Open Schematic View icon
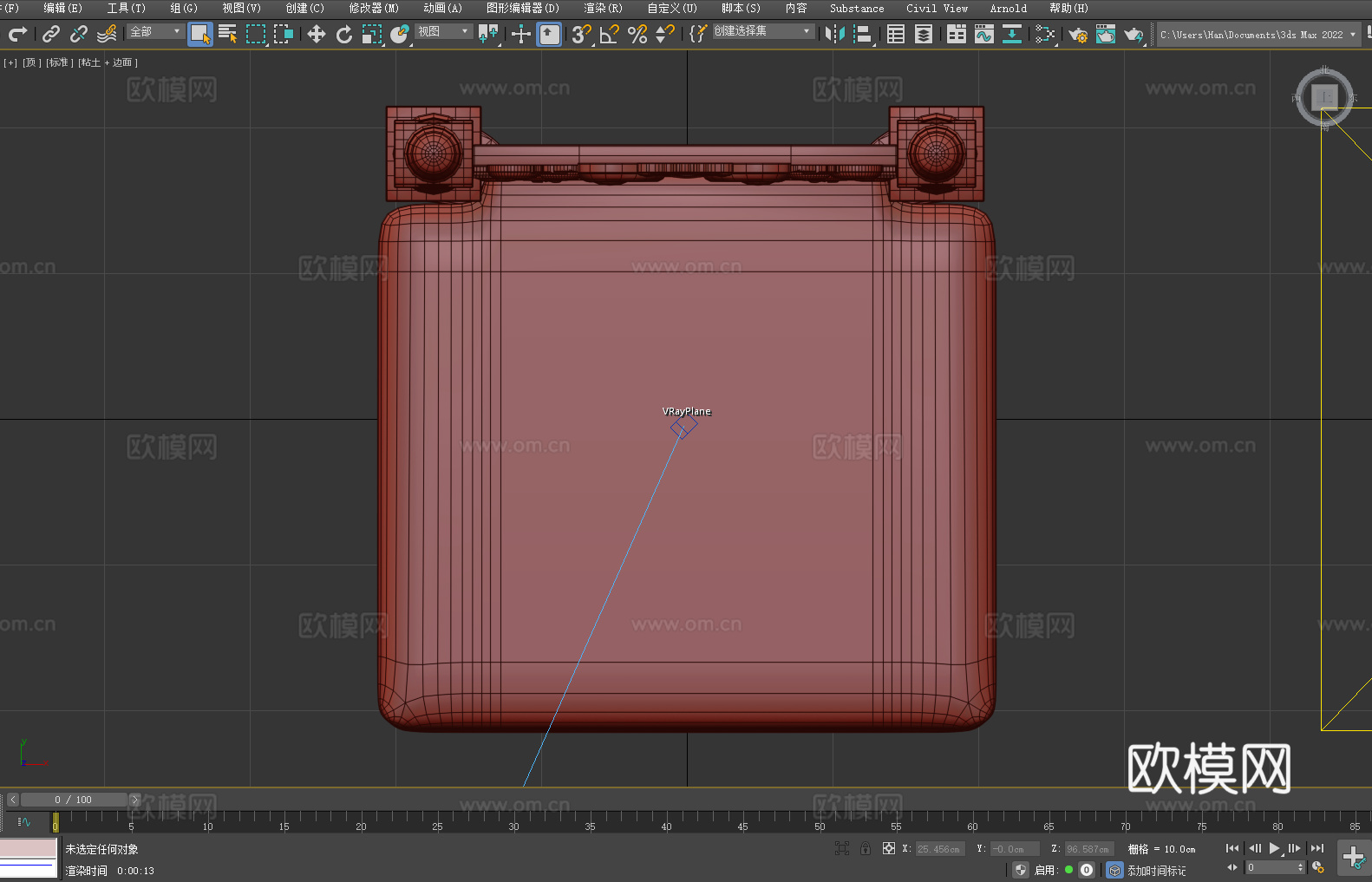The height and width of the screenshot is (882, 1372). (x=1045, y=34)
